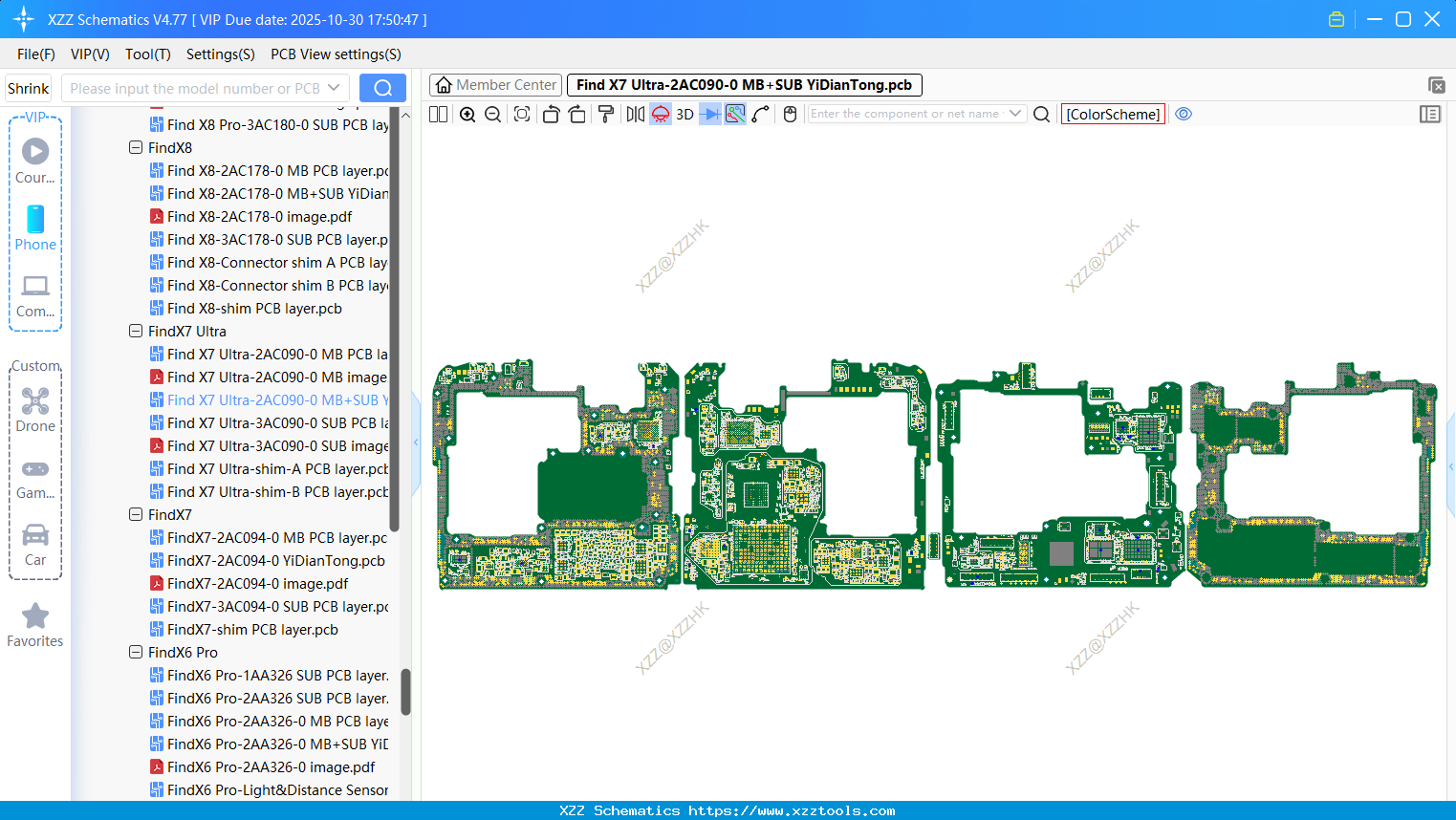Rotate the board counterclockwise
The image size is (1456, 820).
coord(551,115)
